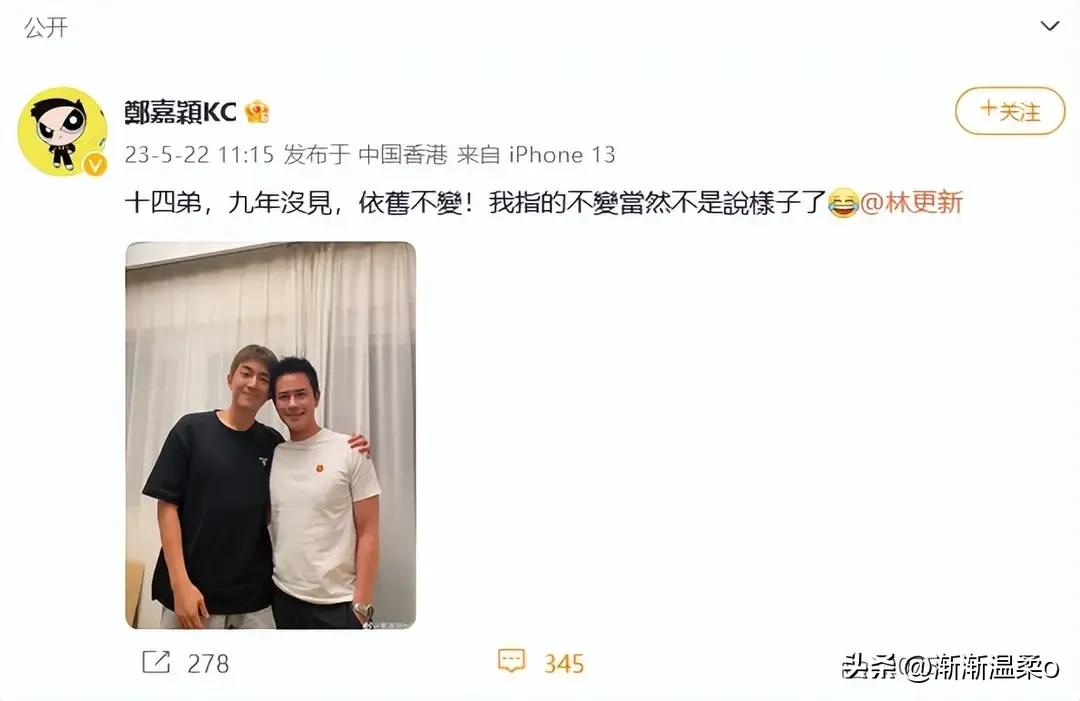Image resolution: width=1080 pixels, height=701 pixels.
Task: Click the 278 repost count
Action: coord(208,663)
